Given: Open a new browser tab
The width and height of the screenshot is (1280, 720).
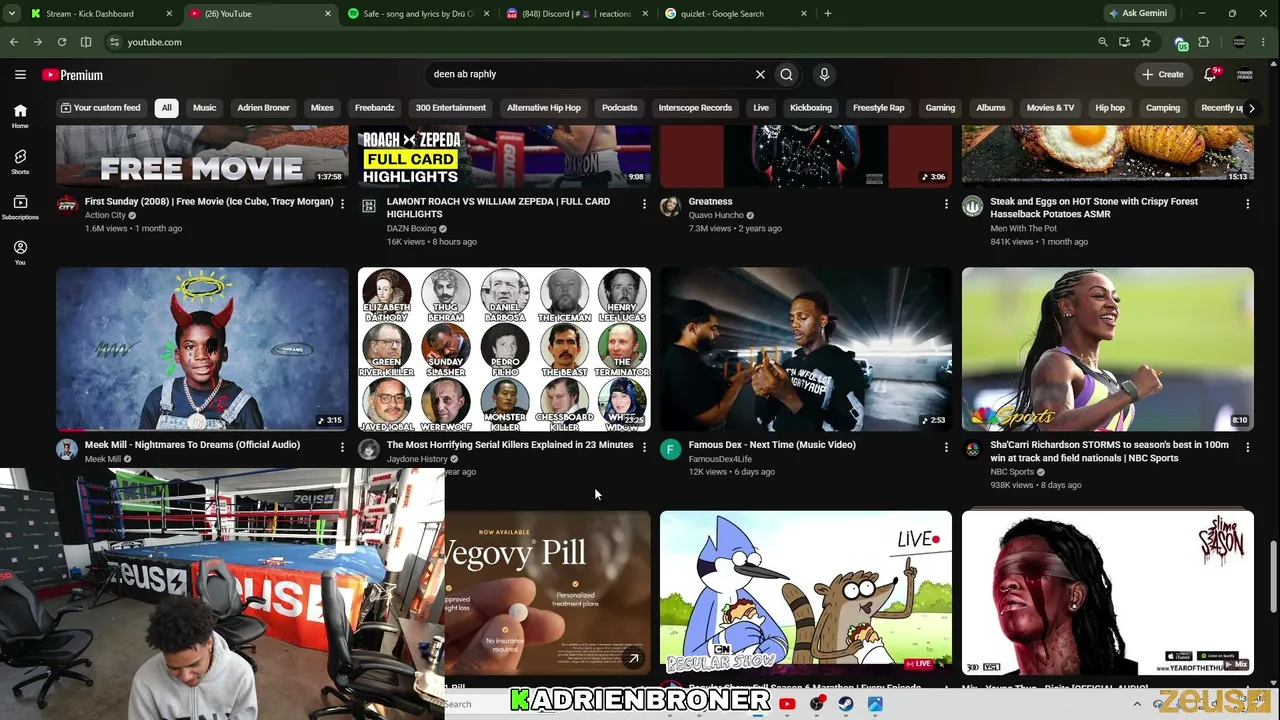Looking at the screenshot, I should (x=828, y=14).
